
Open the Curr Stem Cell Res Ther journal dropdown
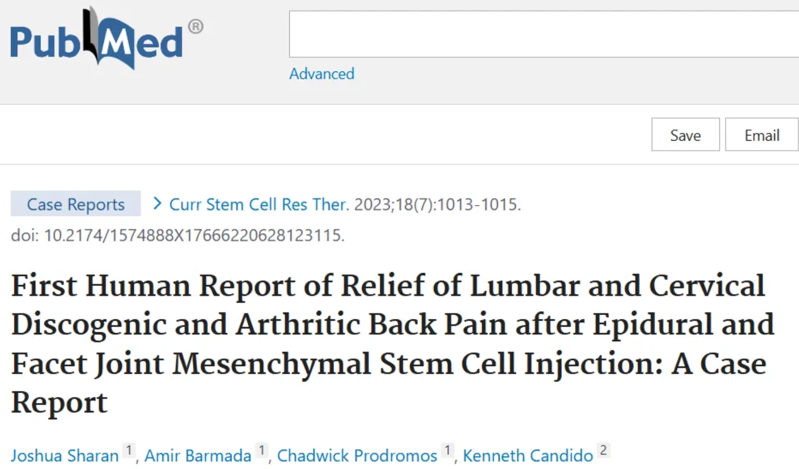pyautogui.click(x=258, y=205)
